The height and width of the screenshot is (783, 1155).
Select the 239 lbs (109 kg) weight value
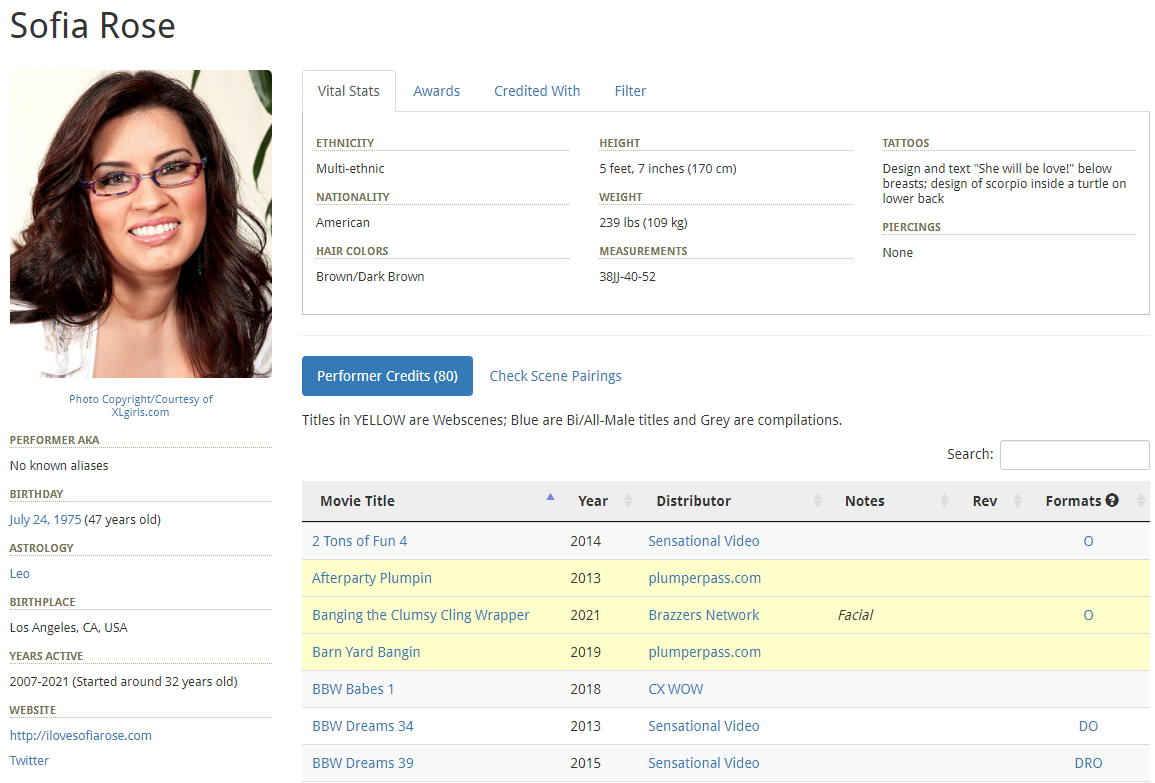pos(643,222)
